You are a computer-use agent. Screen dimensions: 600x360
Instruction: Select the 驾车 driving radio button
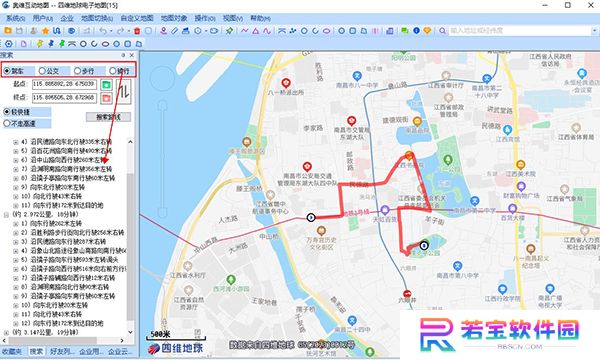coord(7,71)
